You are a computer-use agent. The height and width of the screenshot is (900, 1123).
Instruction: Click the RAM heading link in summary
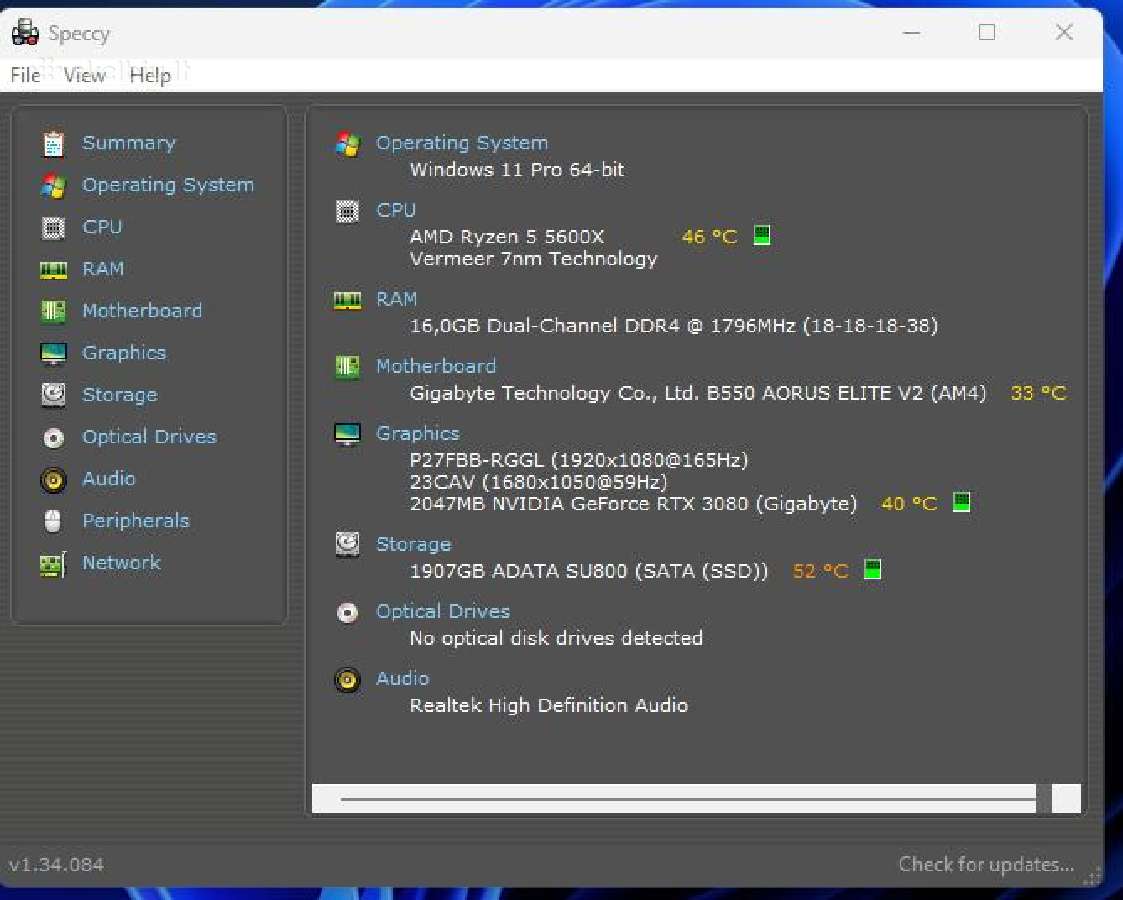[x=397, y=299]
